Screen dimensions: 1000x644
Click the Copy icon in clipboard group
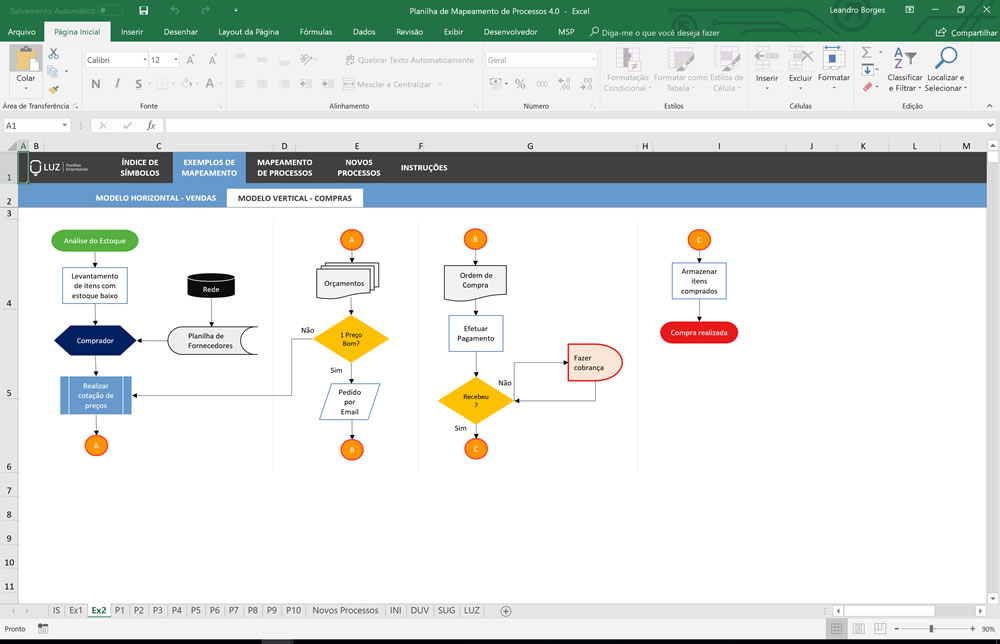tap(53, 71)
